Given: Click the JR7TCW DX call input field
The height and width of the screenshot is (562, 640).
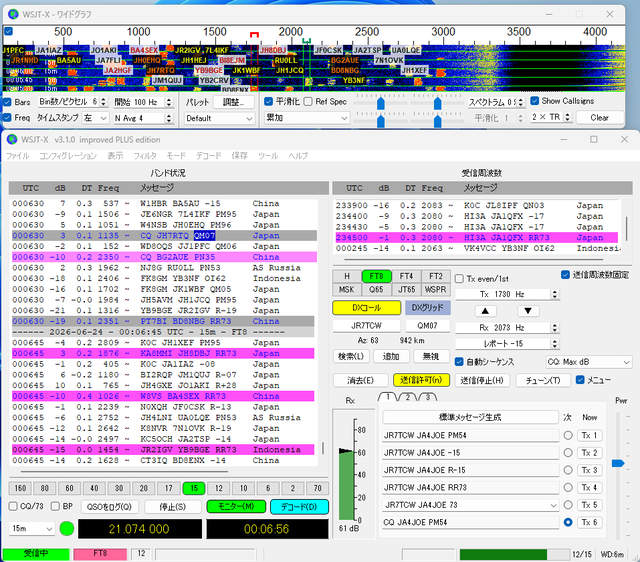Looking at the screenshot, I should click(366, 326).
